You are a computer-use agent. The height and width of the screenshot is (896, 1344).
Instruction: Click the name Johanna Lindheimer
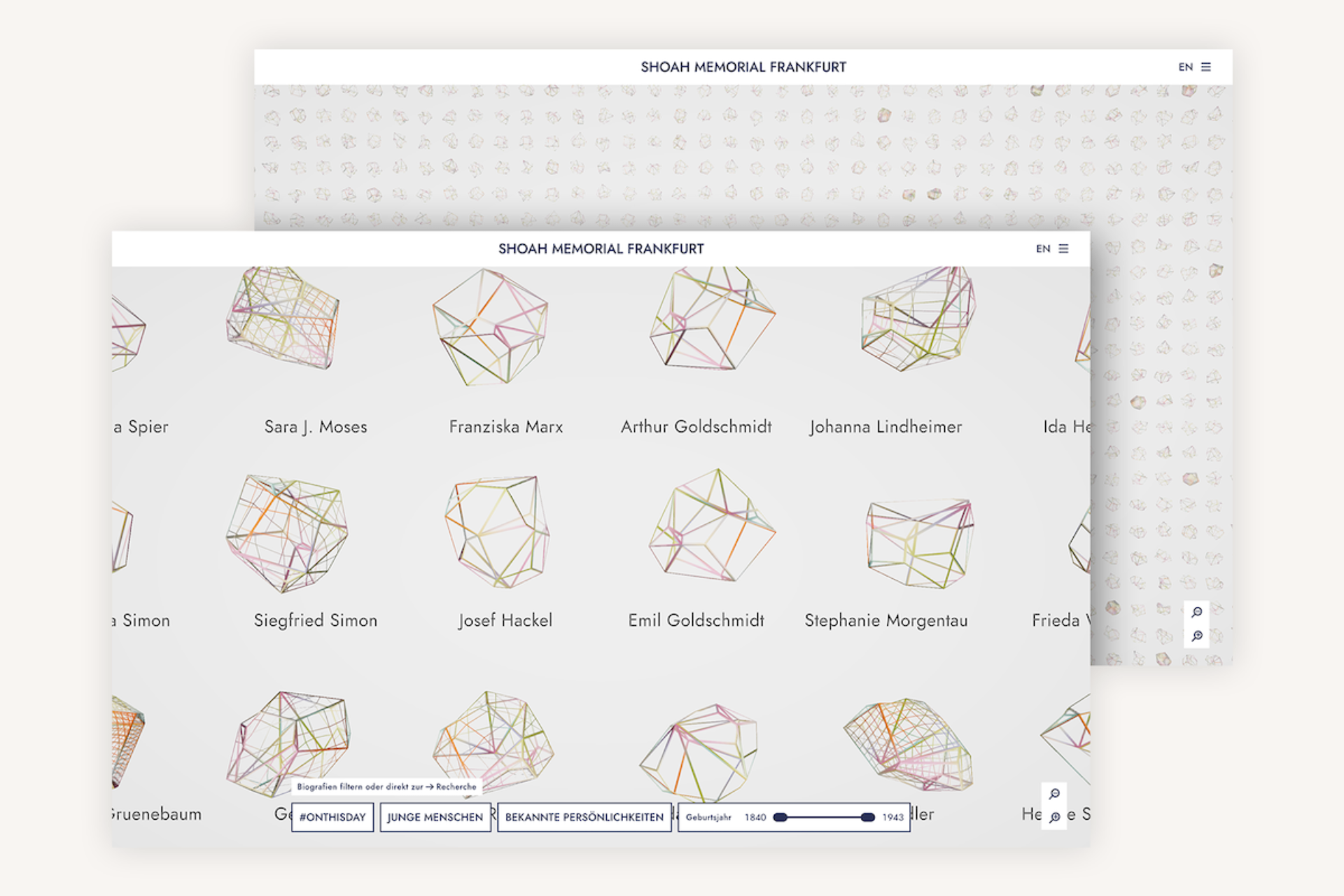tap(886, 427)
